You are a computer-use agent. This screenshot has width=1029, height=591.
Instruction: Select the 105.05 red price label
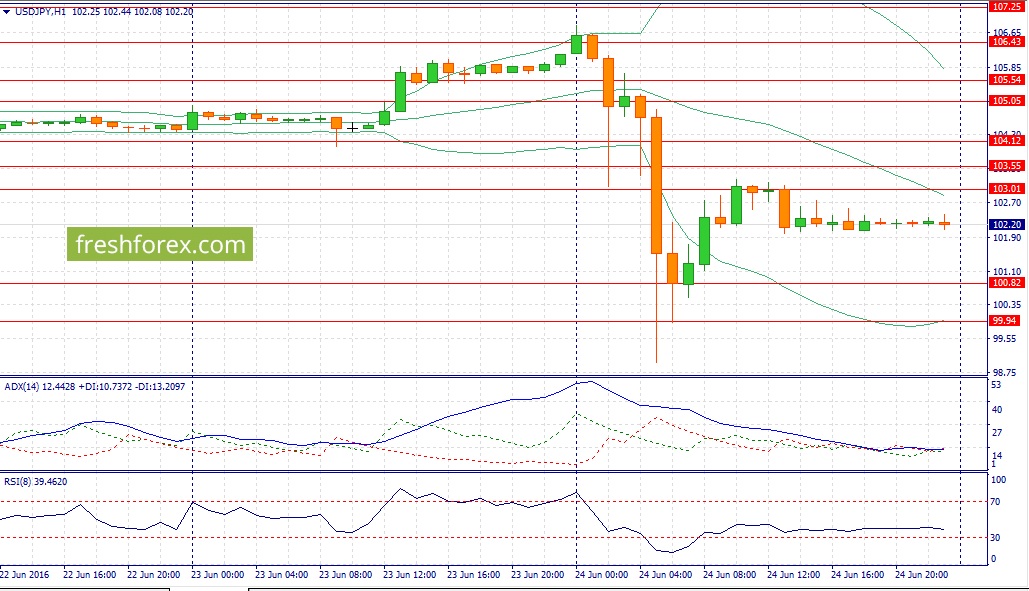pyautogui.click(x=1006, y=101)
